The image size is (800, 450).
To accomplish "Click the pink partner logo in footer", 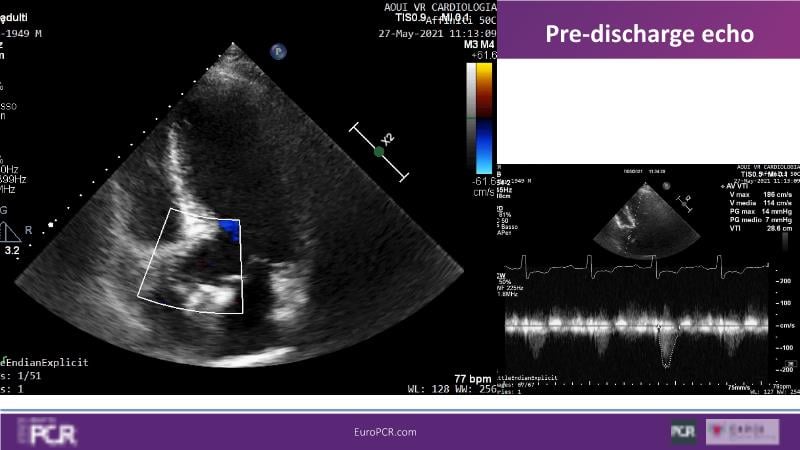I will click(x=742, y=431).
